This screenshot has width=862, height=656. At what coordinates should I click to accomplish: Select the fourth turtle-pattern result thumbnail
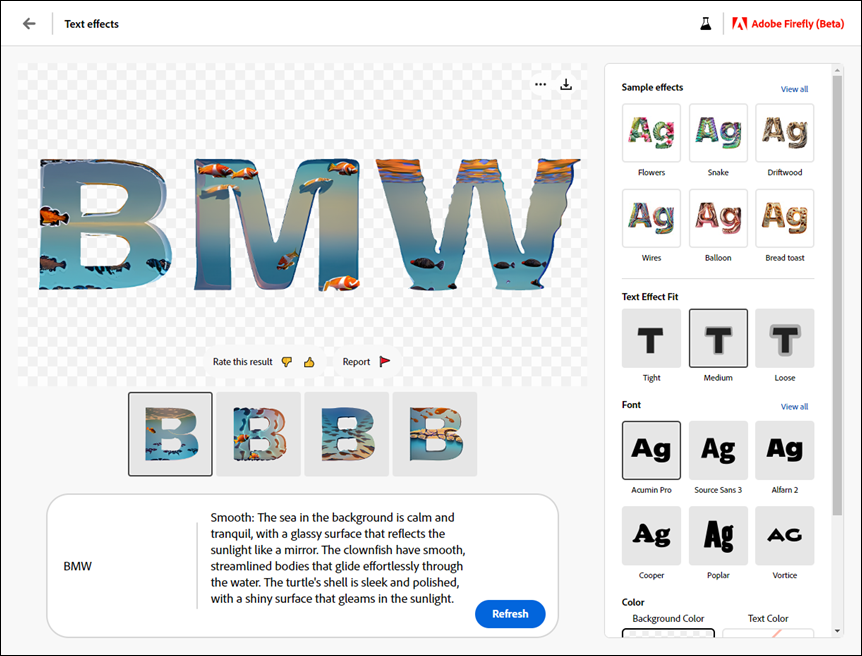[x=435, y=434]
